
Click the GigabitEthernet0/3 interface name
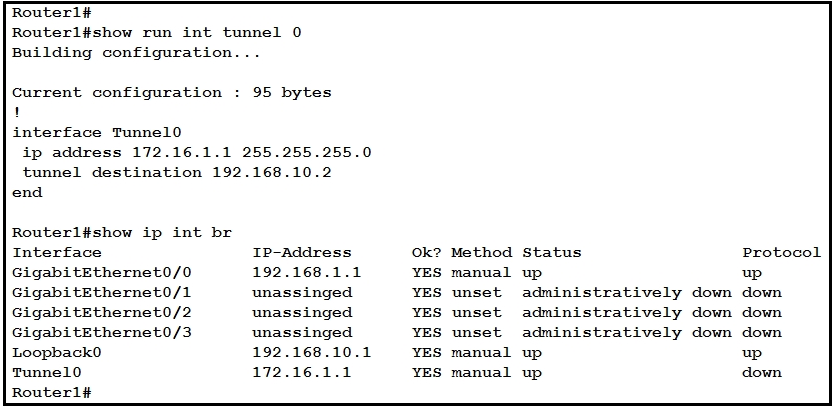pyautogui.click(x=101, y=332)
